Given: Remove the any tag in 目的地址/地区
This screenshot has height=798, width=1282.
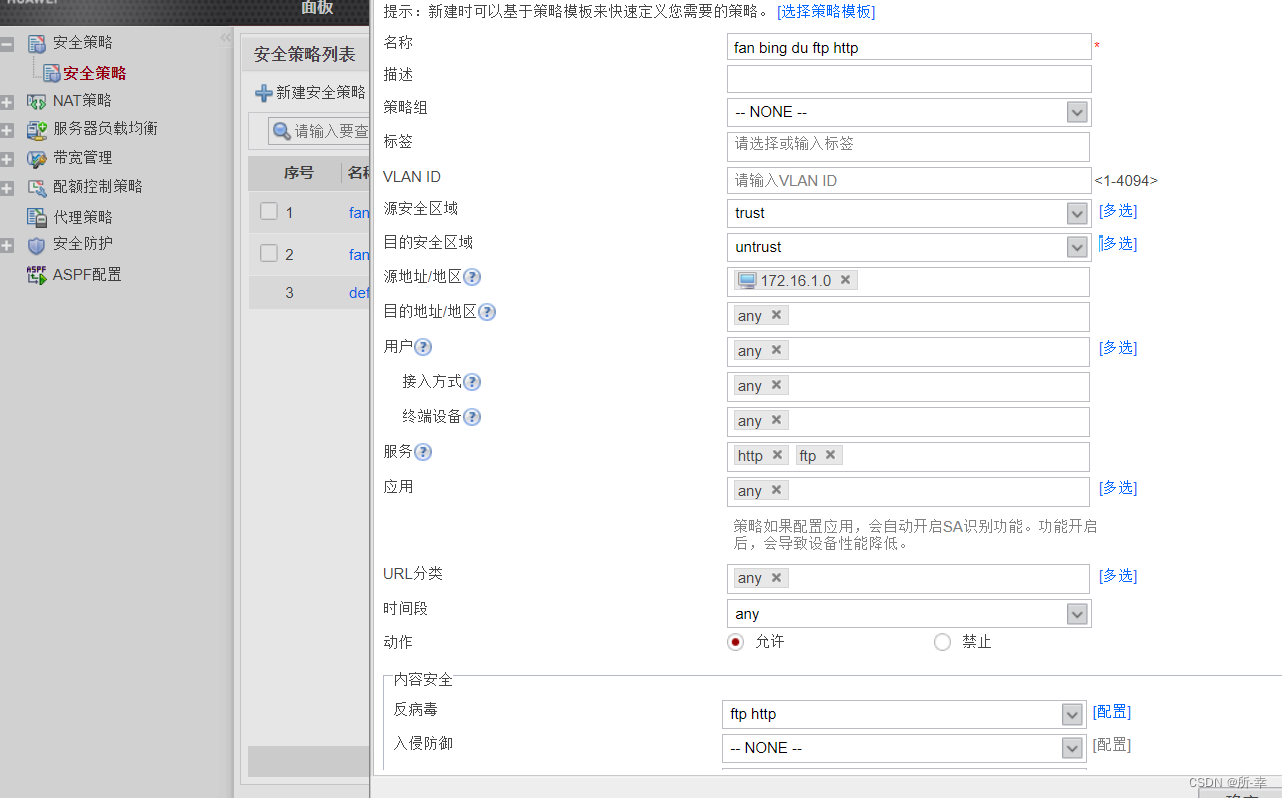Looking at the screenshot, I should [x=776, y=315].
